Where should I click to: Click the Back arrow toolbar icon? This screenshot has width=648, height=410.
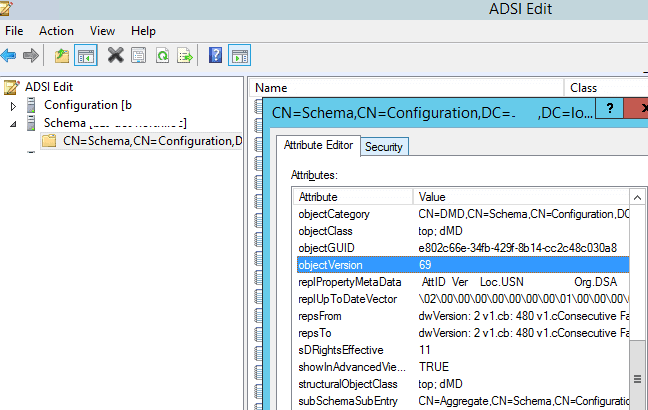[9, 55]
